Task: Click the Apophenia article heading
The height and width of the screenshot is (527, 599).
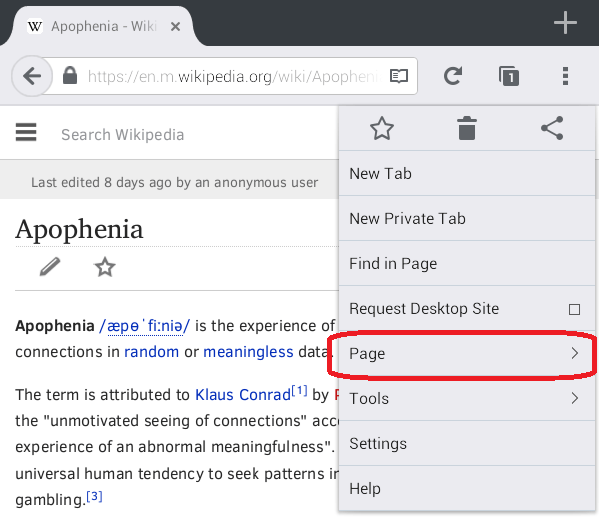Action: tap(79, 229)
